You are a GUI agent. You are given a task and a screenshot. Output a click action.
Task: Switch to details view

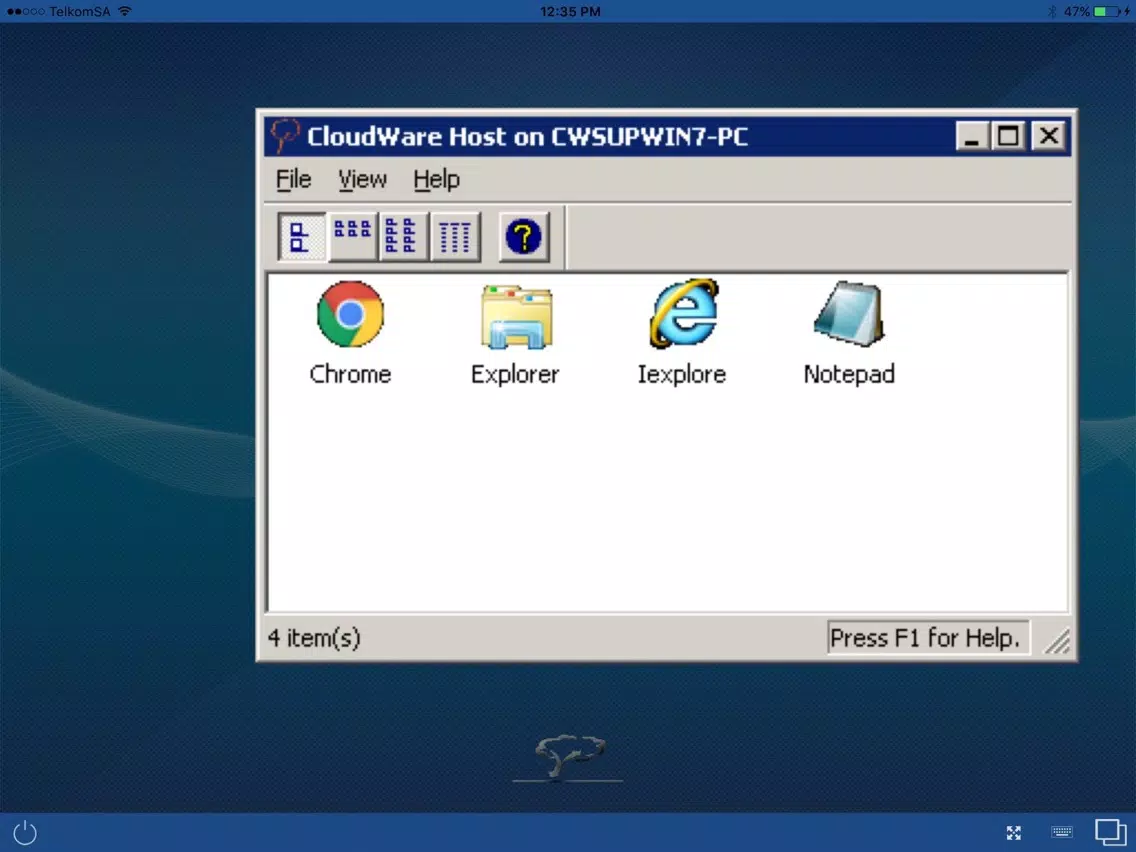[x=454, y=237]
